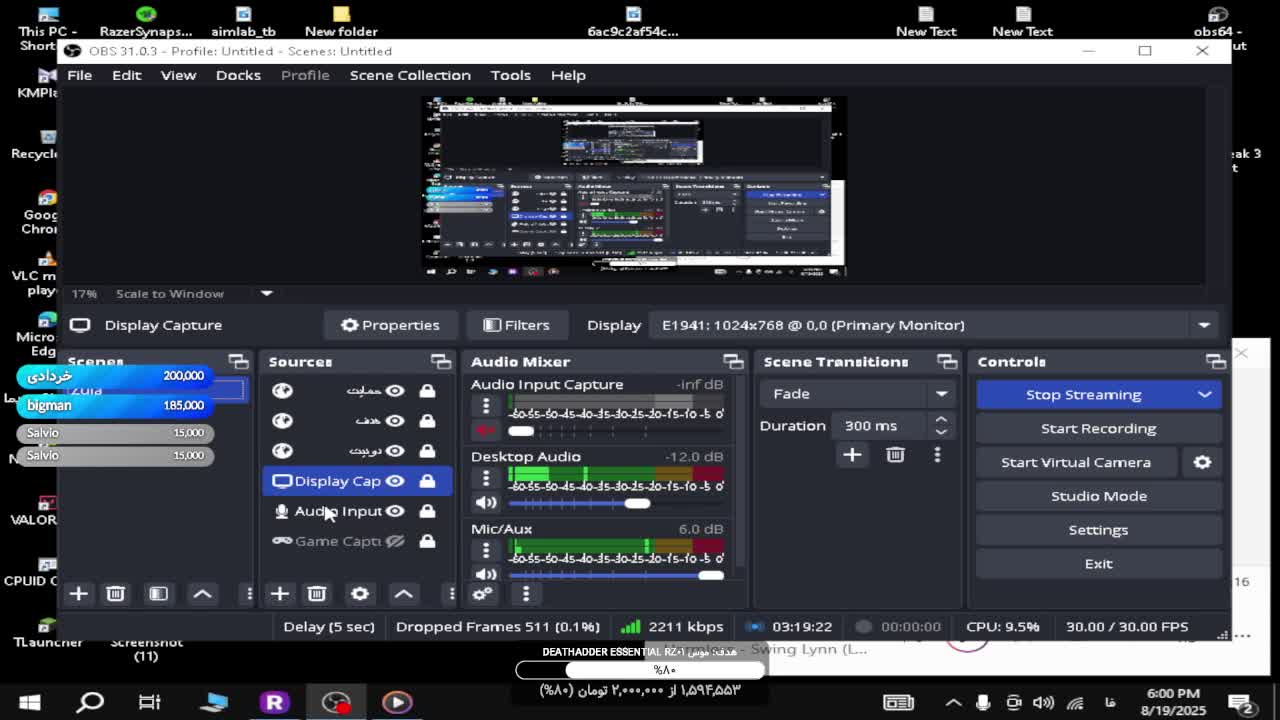This screenshot has width=1280, height=720.
Task: Open Audio Mixer menu dots beside gears
Action: click(x=526, y=594)
